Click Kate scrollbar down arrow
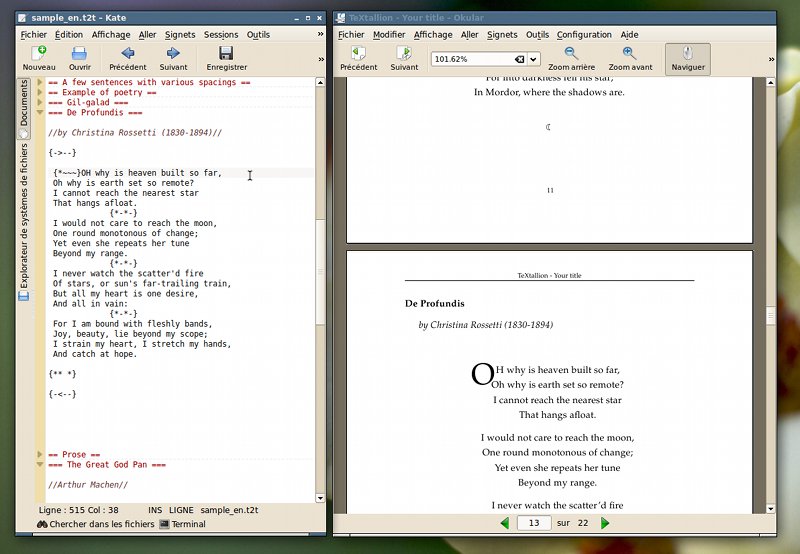The image size is (800, 554). tap(320, 498)
